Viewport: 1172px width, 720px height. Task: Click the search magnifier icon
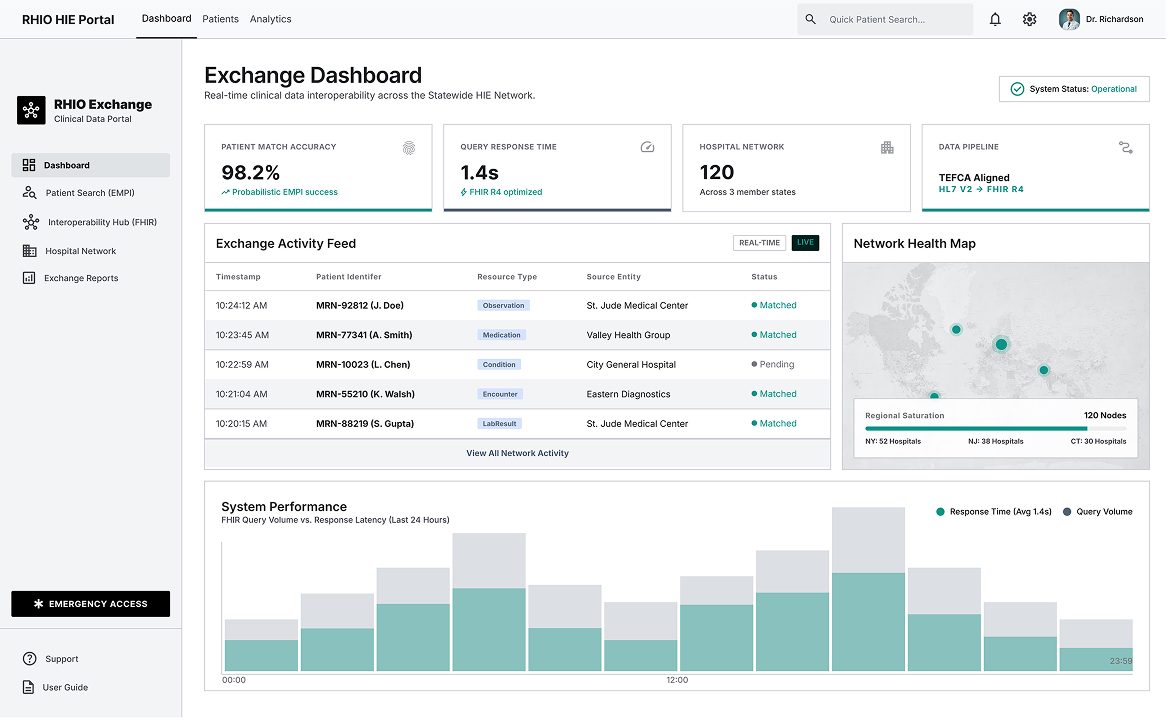pyautogui.click(x=815, y=19)
